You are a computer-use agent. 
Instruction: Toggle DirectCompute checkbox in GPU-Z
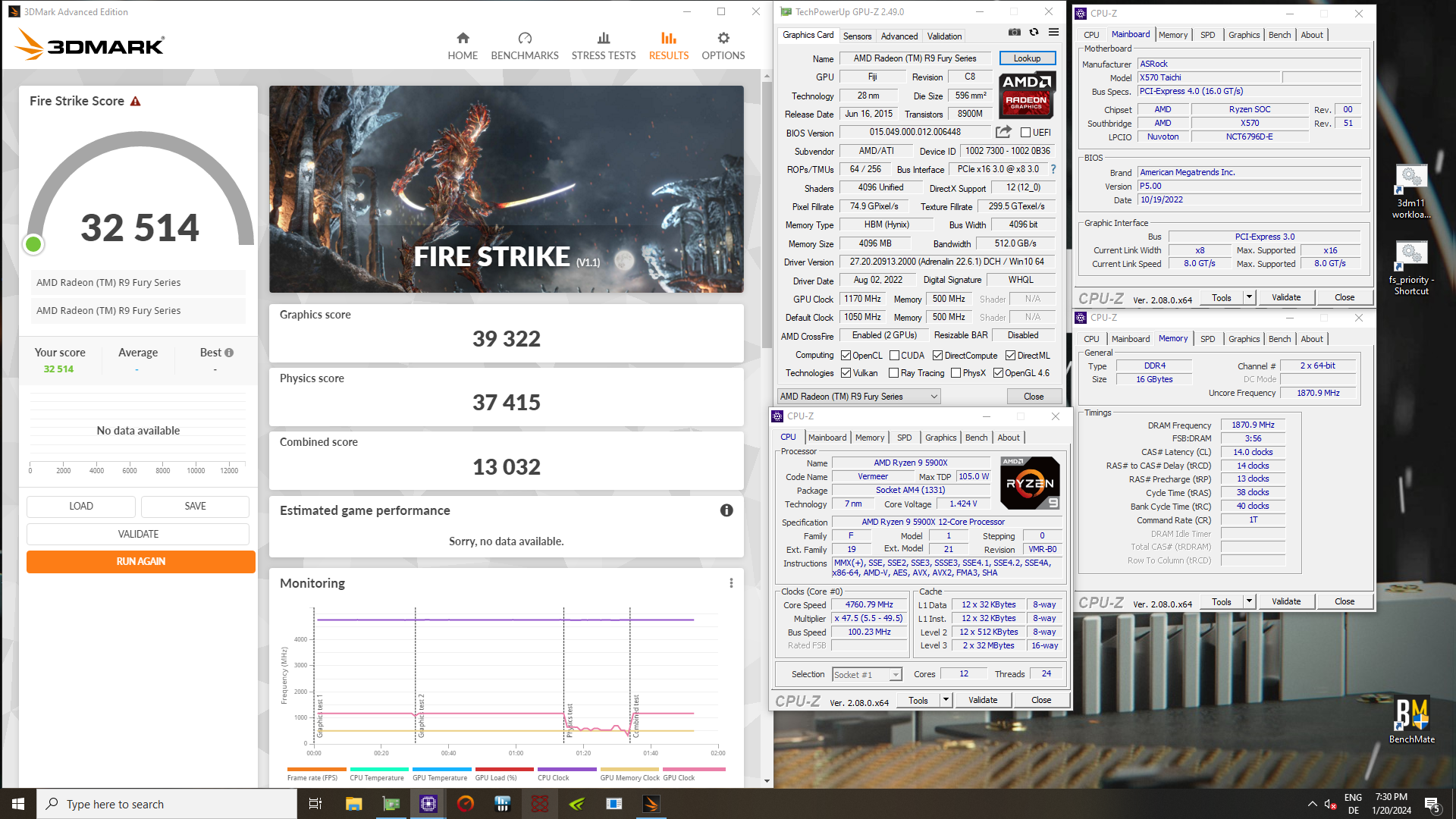(937, 356)
